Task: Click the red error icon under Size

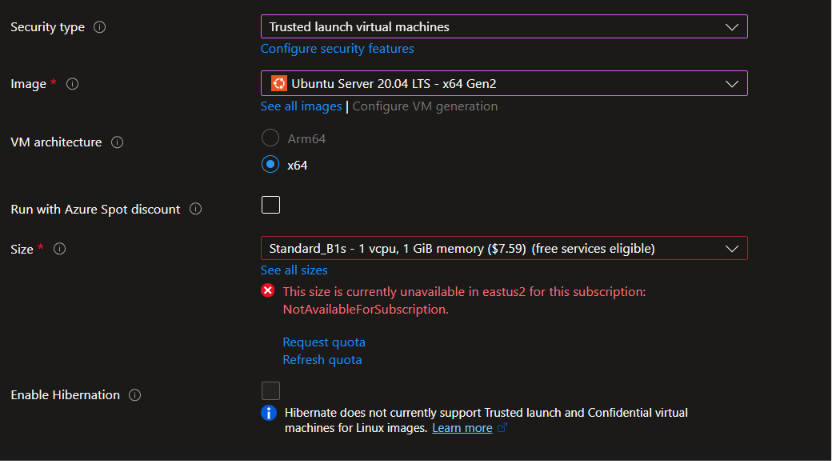Action: pyautogui.click(x=268, y=291)
